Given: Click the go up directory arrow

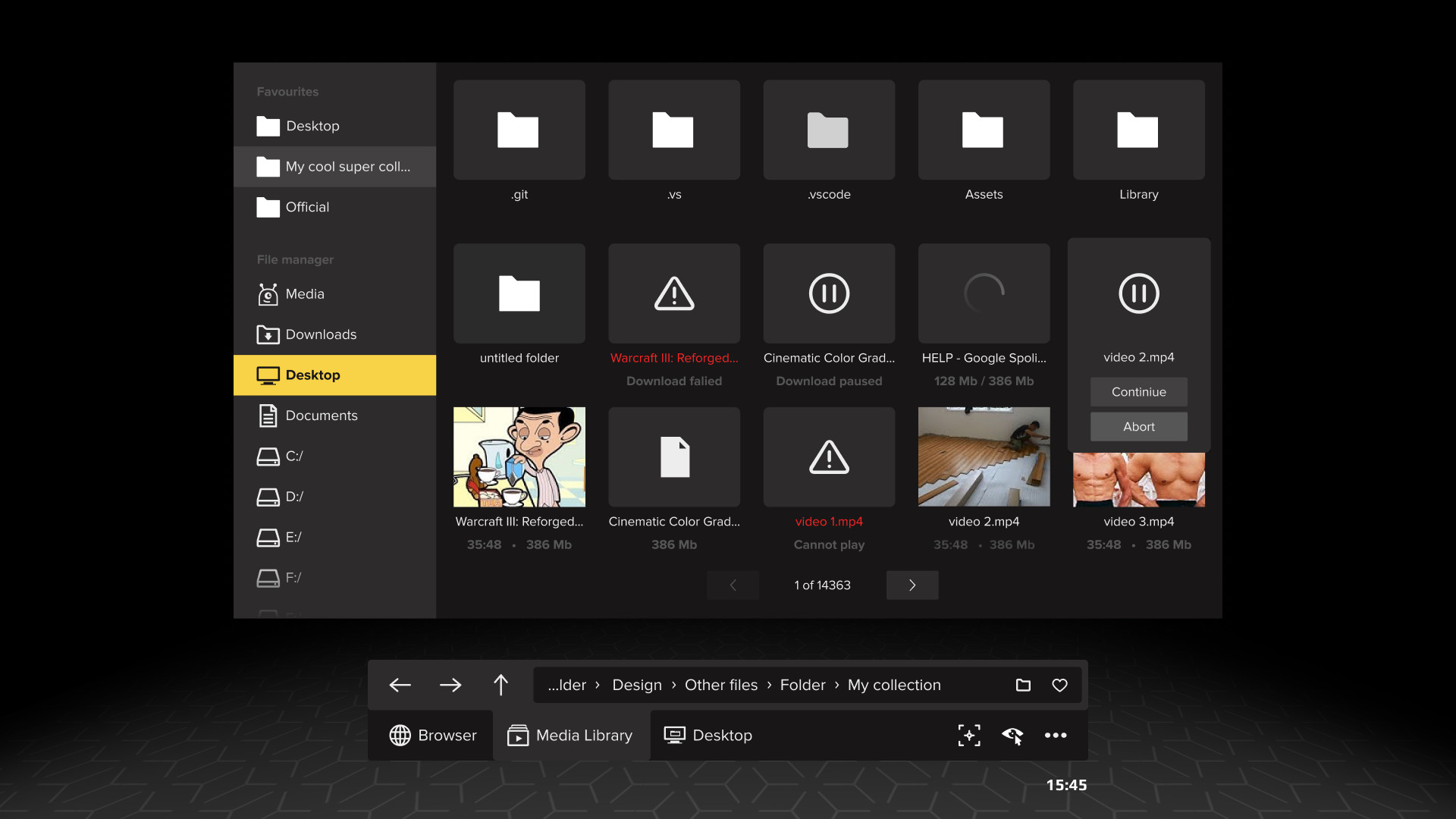Looking at the screenshot, I should (500, 685).
